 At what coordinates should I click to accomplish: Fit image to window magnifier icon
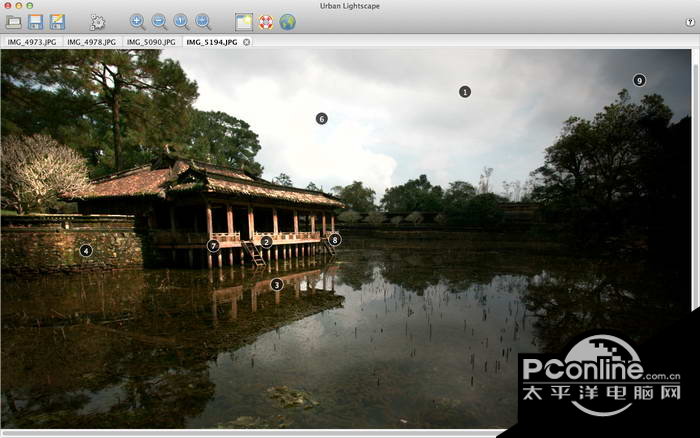click(x=203, y=21)
